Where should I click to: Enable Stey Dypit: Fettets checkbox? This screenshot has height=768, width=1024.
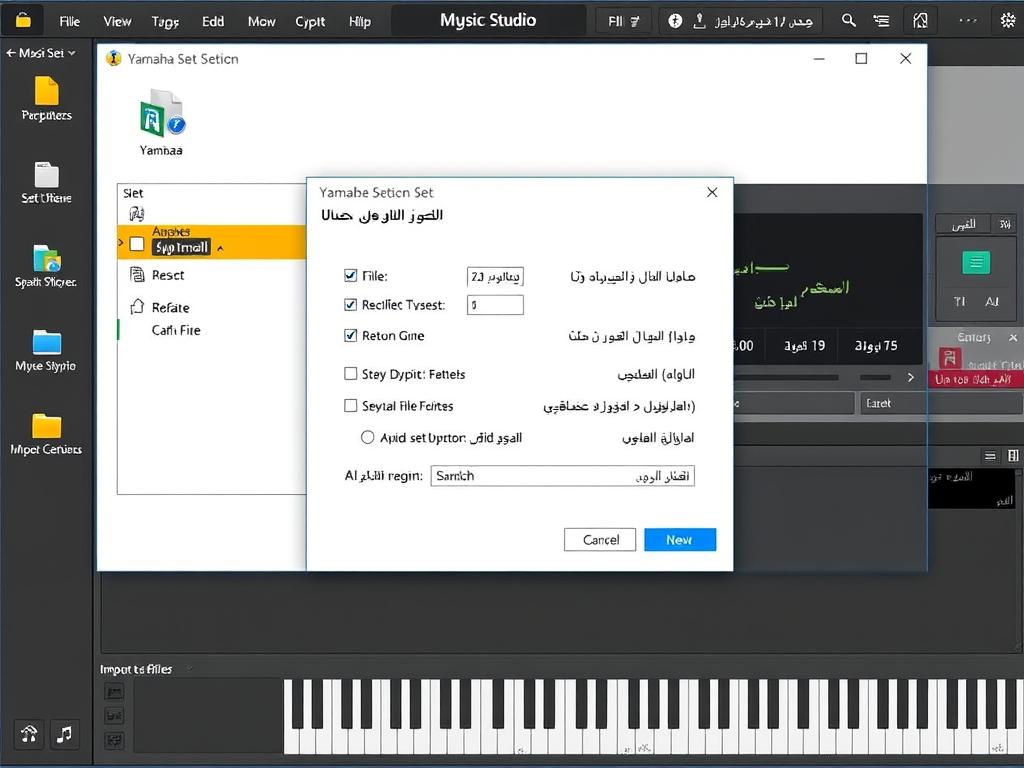click(x=351, y=374)
